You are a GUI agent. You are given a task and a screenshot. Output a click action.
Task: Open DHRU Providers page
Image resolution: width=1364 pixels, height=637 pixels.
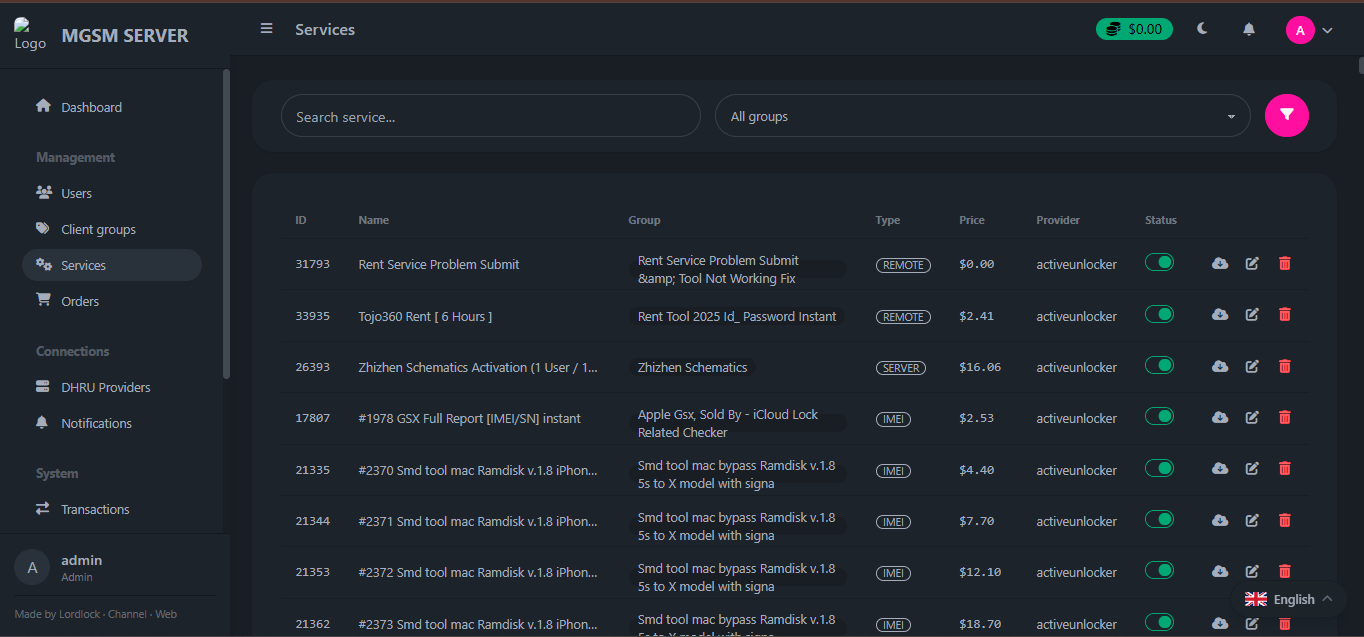tap(105, 387)
